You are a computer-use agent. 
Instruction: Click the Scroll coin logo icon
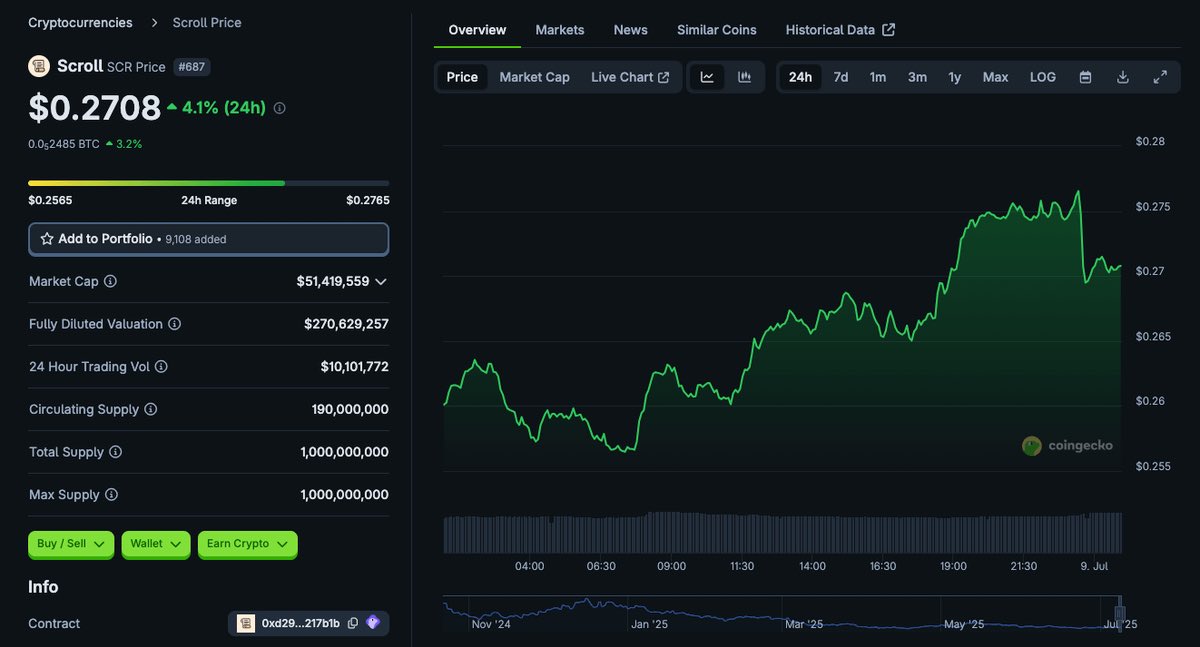click(x=39, y=66)
